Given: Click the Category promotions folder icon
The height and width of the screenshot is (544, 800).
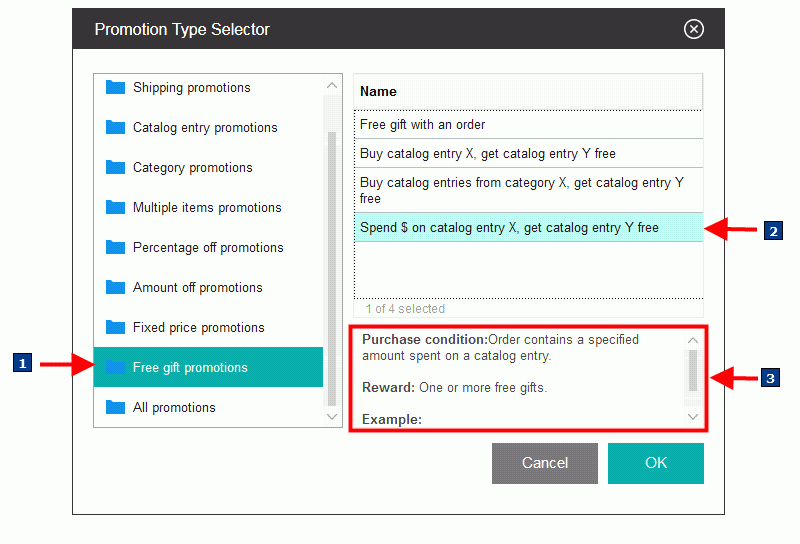Looking at the screenshot, I should tap(115, 167).
